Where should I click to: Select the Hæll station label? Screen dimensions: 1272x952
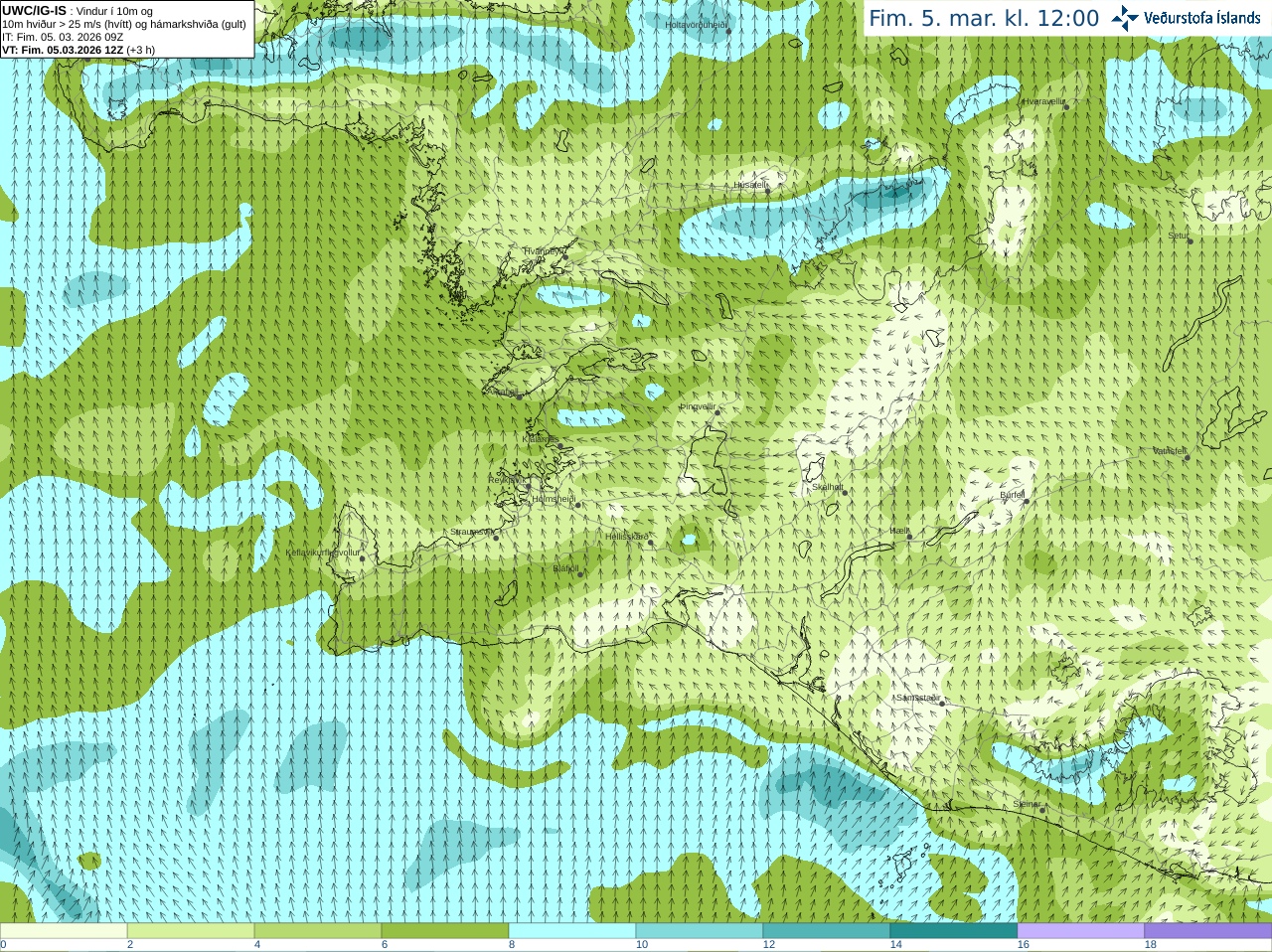point(899,531)
